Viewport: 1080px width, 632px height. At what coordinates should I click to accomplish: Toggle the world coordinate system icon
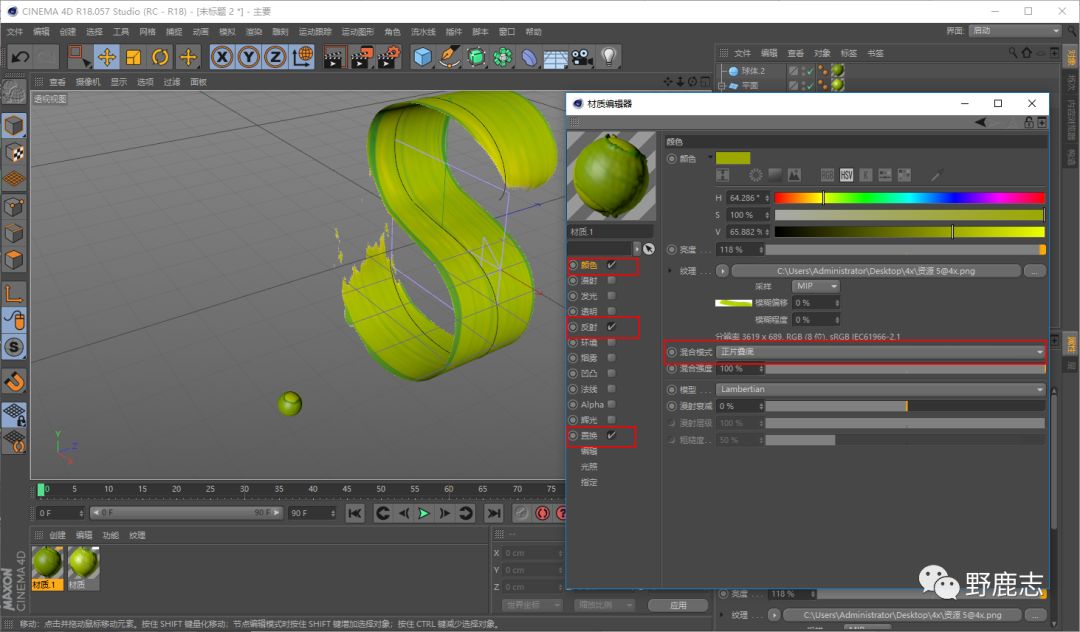pos(302,57)
